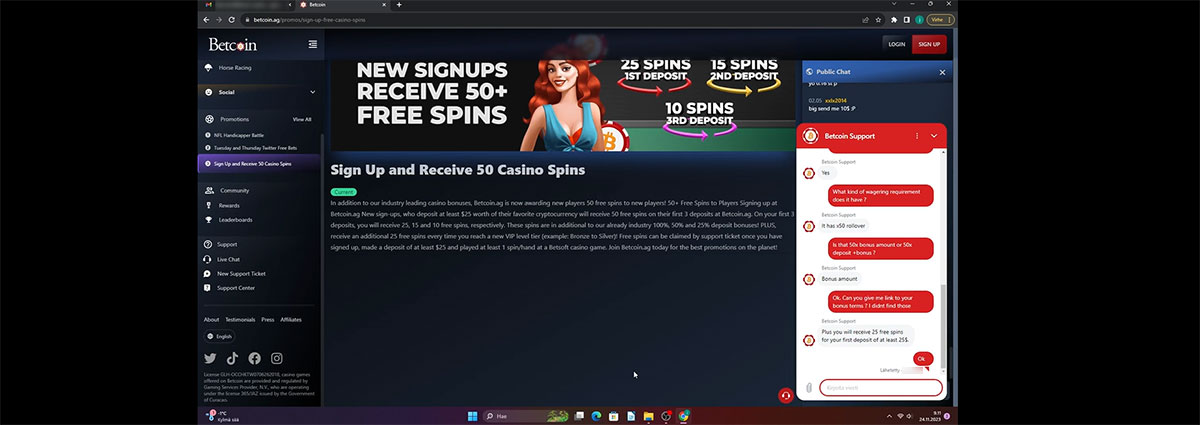Image resolution: width=1200 pixels, height=425 pixels.
Task: Click the Press footer link
Action: click(268, 320)
